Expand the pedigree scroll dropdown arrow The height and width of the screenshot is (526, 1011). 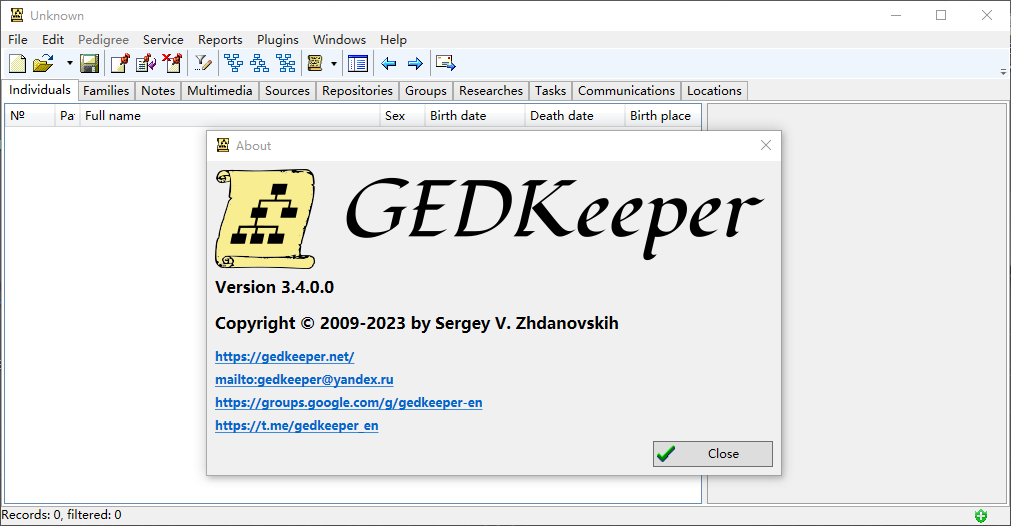(333, 63)
